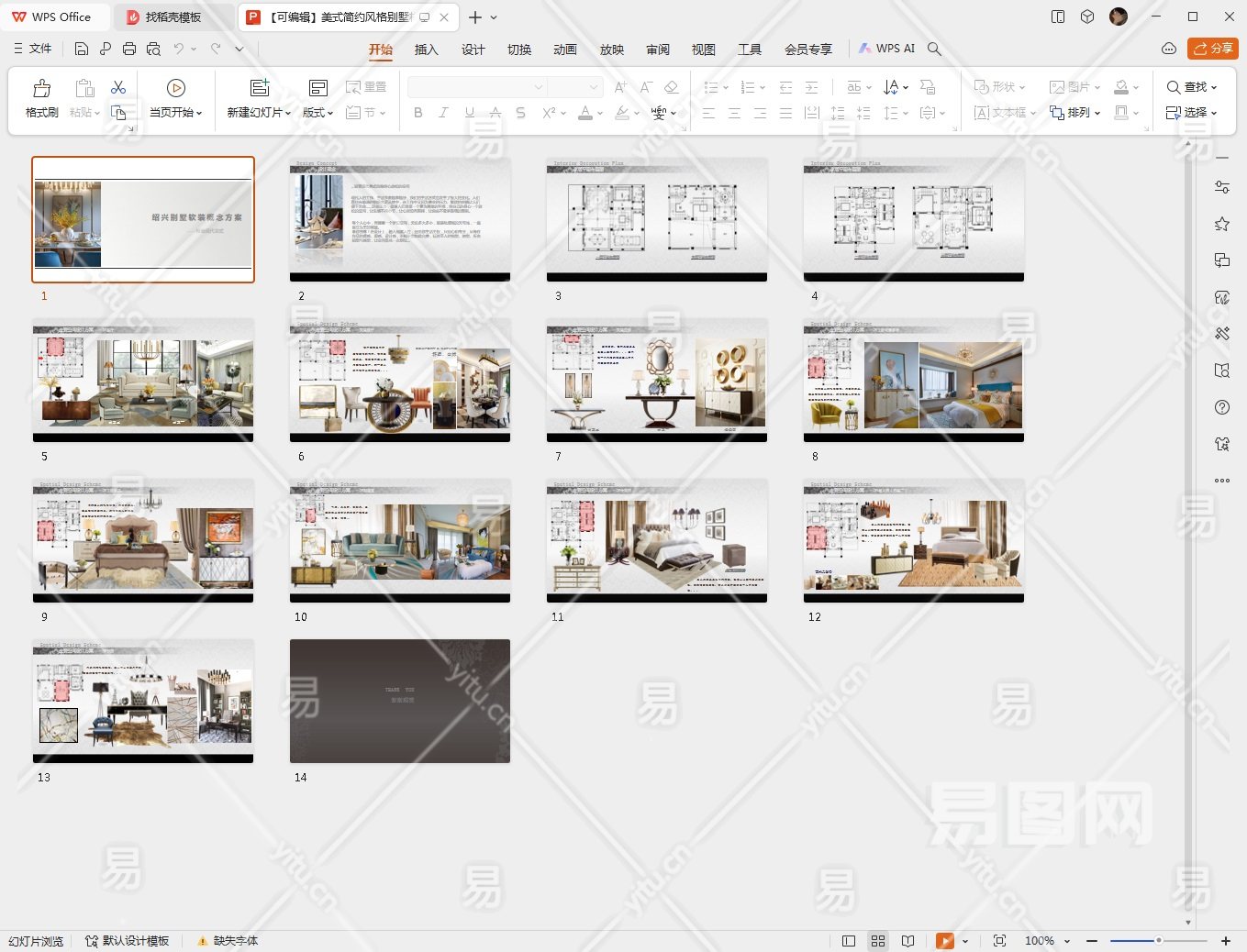Click the star icon in right sidebar
1247x952 pixels.
click(x=1221, y=224)
